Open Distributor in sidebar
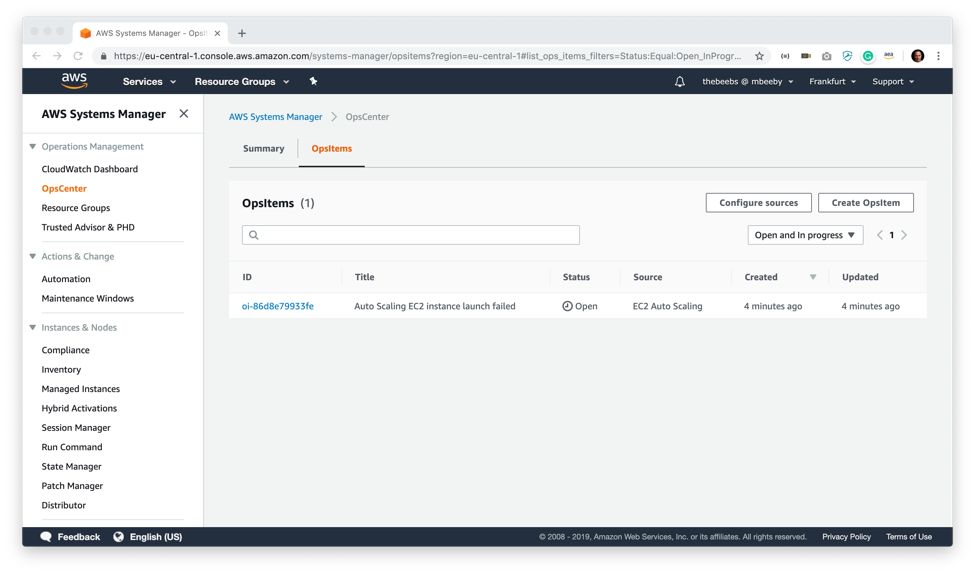This screenshot has width=974, height=572. [x=63, y=506]
